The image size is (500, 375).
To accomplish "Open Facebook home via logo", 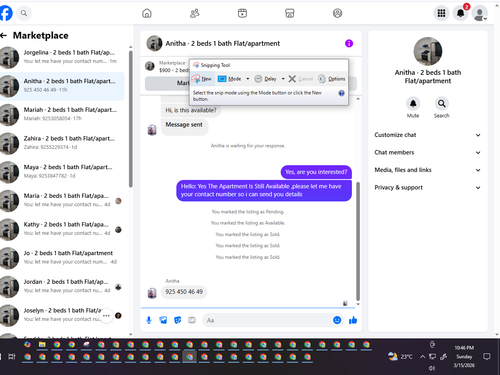I will pos(6,13).
